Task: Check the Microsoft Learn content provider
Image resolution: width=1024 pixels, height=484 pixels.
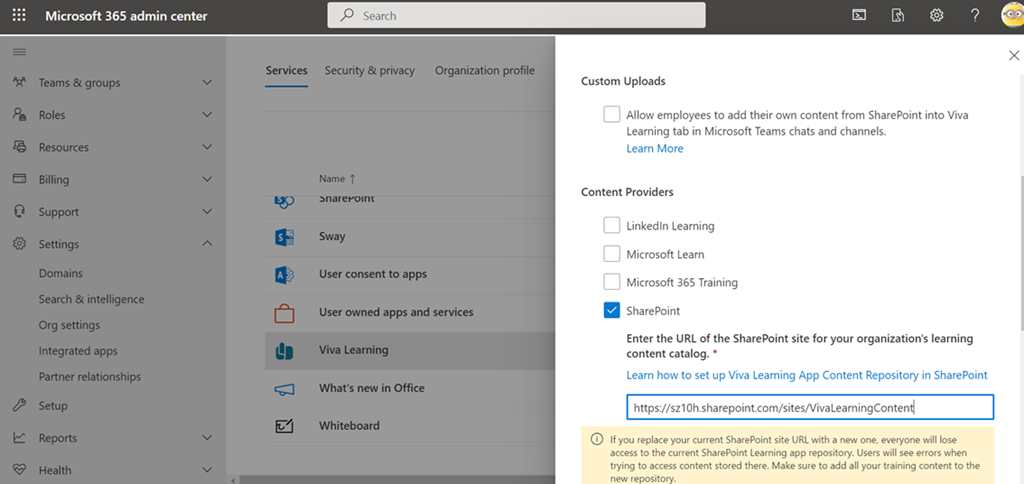Action: coord(612,254)
